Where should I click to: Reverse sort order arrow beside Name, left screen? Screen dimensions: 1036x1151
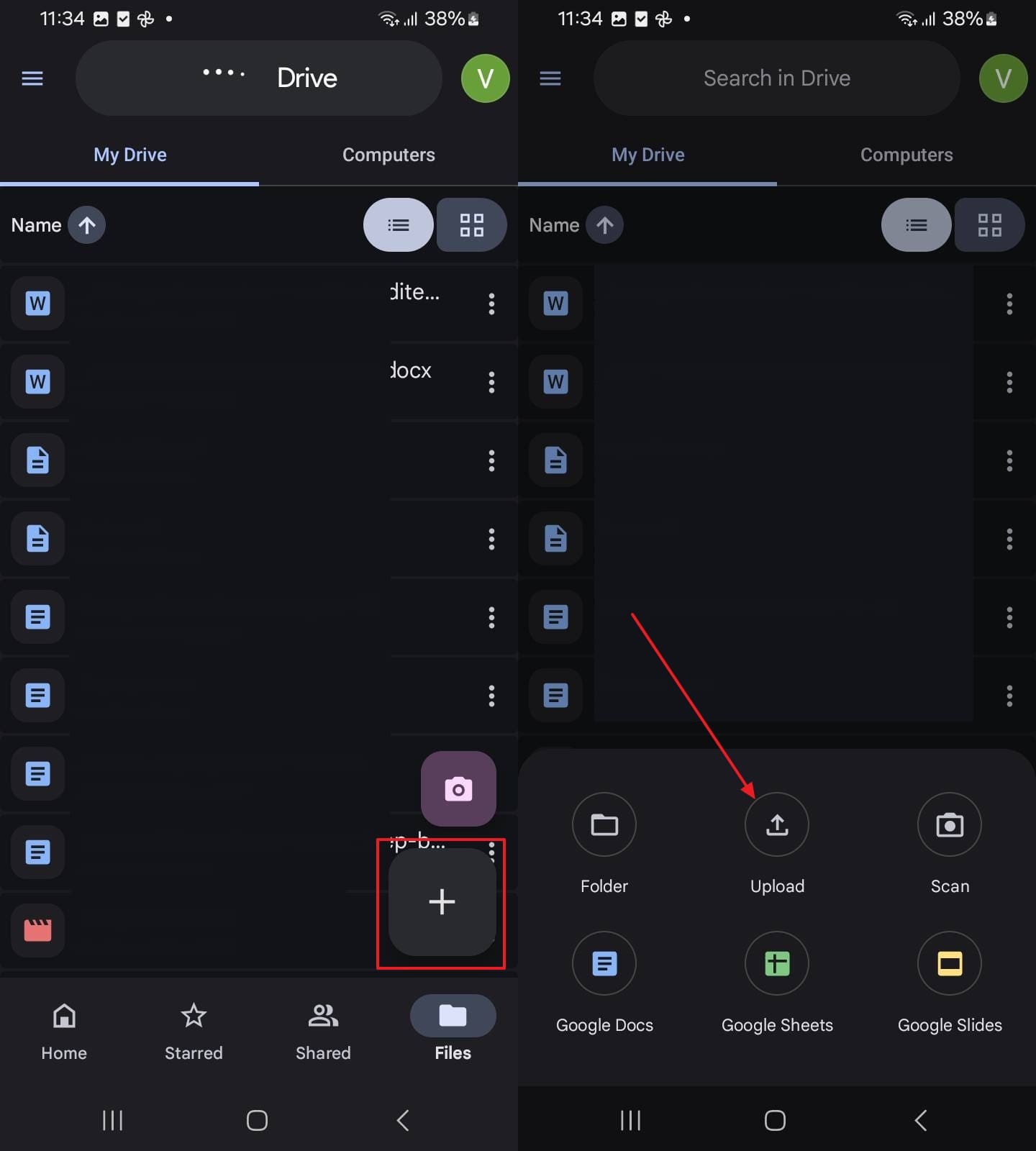pos(87,225)
